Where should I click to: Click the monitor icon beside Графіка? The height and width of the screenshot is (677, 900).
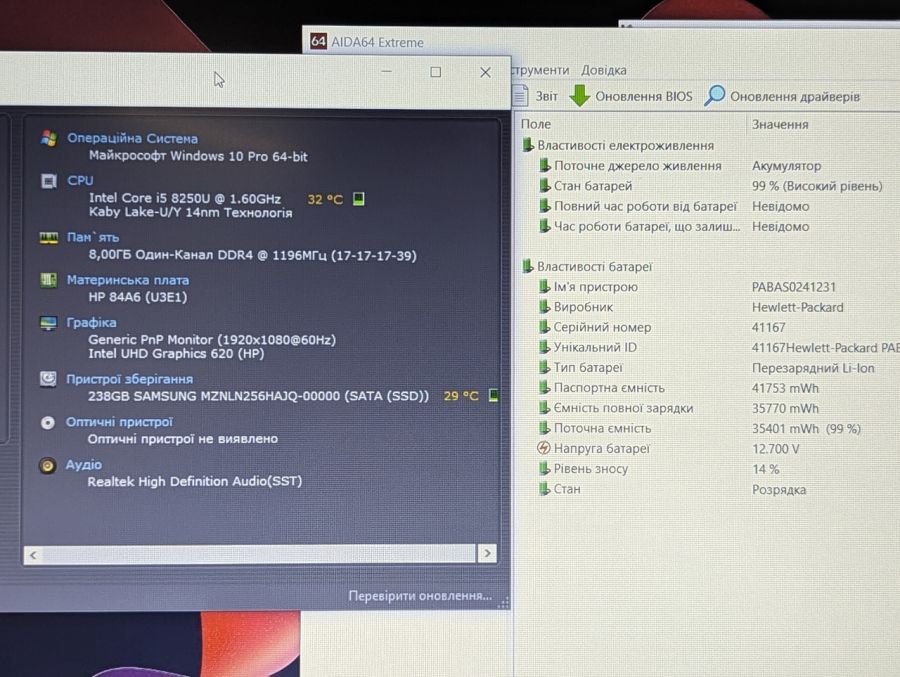tap(48, 323)
